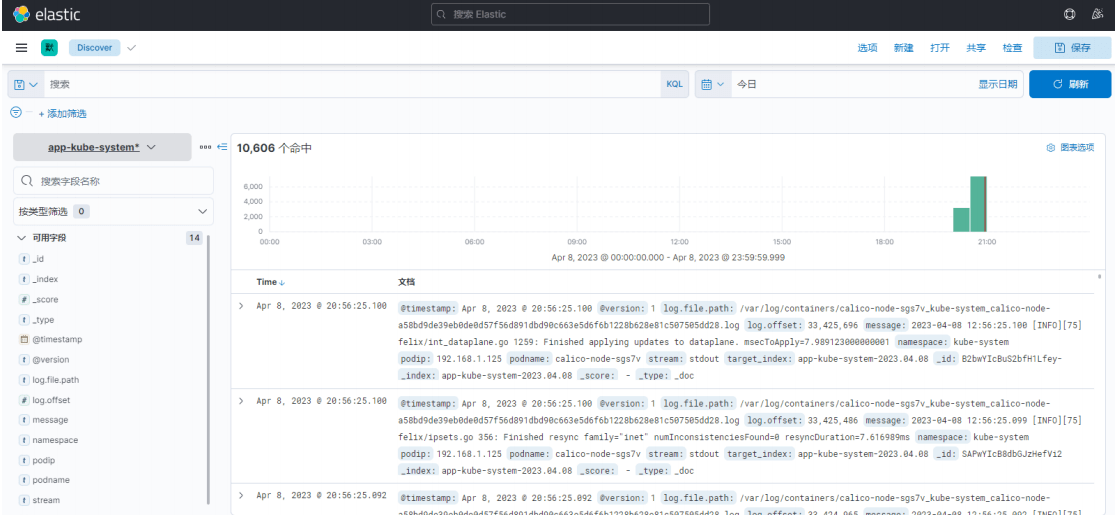Open the 检查 menu item
This screenshot has height=524, width=1117.
pos(1012,48)
